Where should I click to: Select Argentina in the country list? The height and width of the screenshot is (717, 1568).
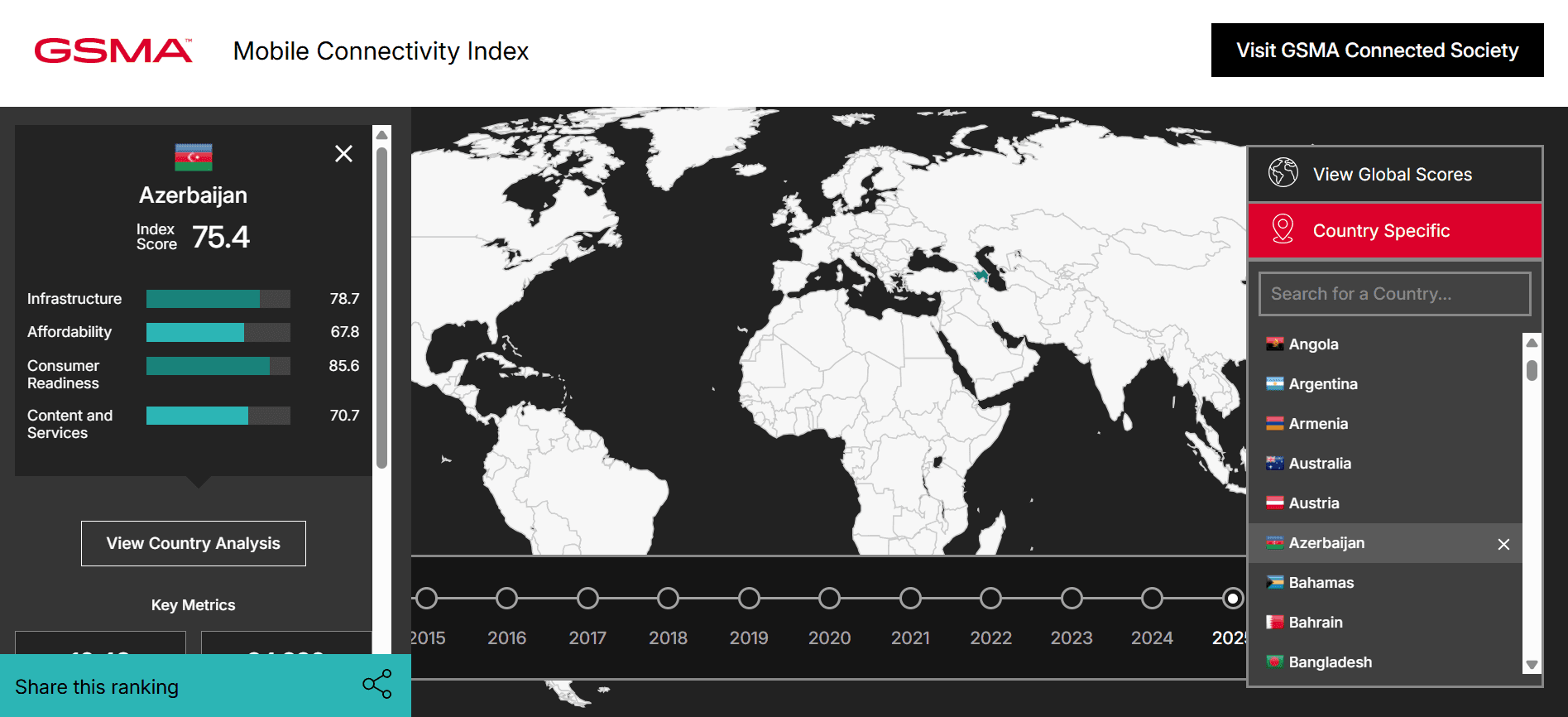pos(1385,384)
